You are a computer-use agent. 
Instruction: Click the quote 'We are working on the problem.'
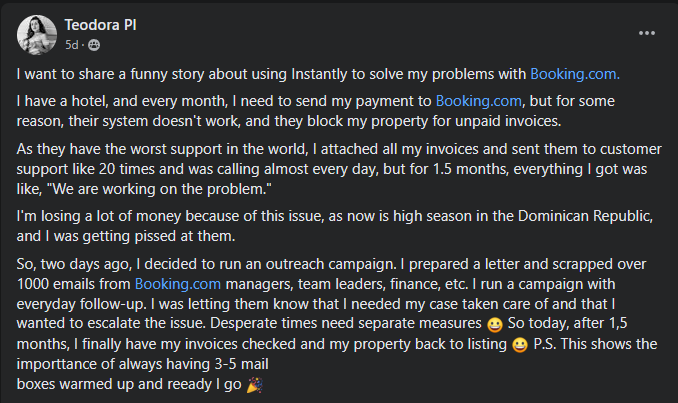[x=162, y=189]
